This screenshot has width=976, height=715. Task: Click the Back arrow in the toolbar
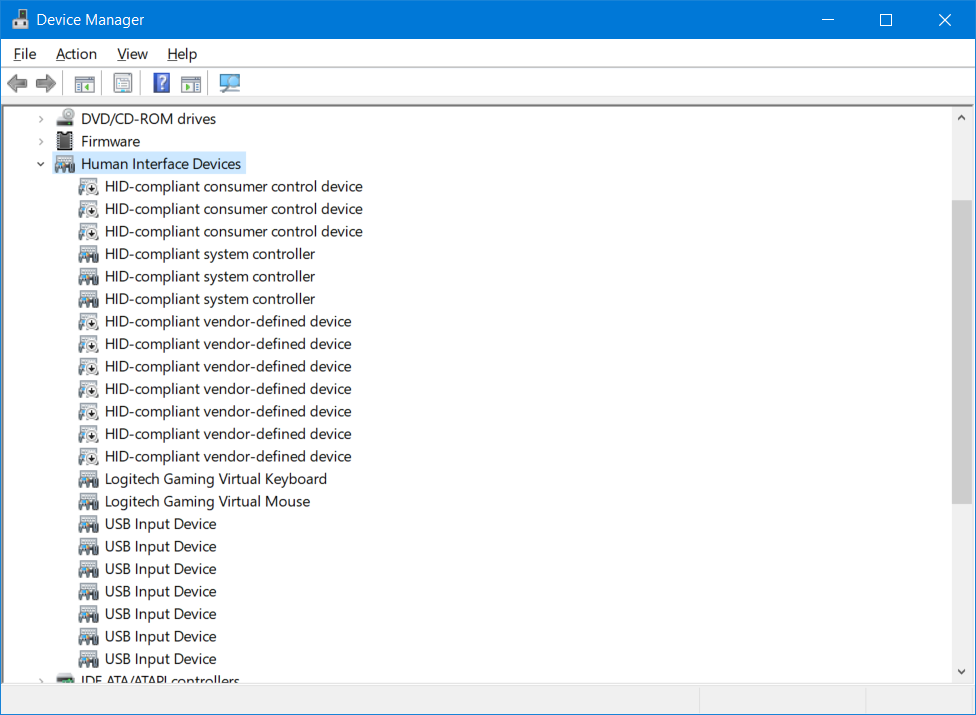17,83
